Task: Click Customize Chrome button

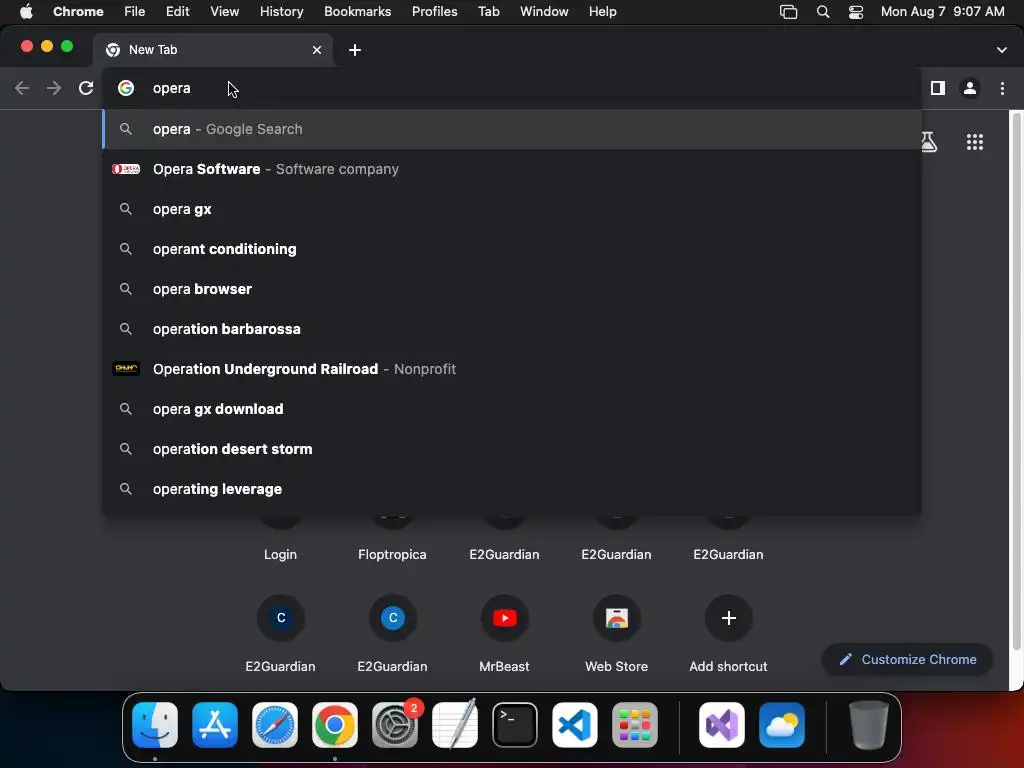Action: click(907, 660)
